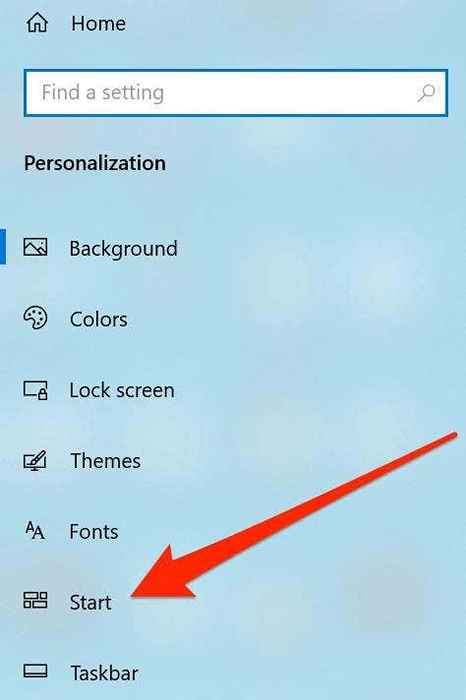Screen dimensions: 466x700
Task: Go to Home settings label
Action: point(98,23)
